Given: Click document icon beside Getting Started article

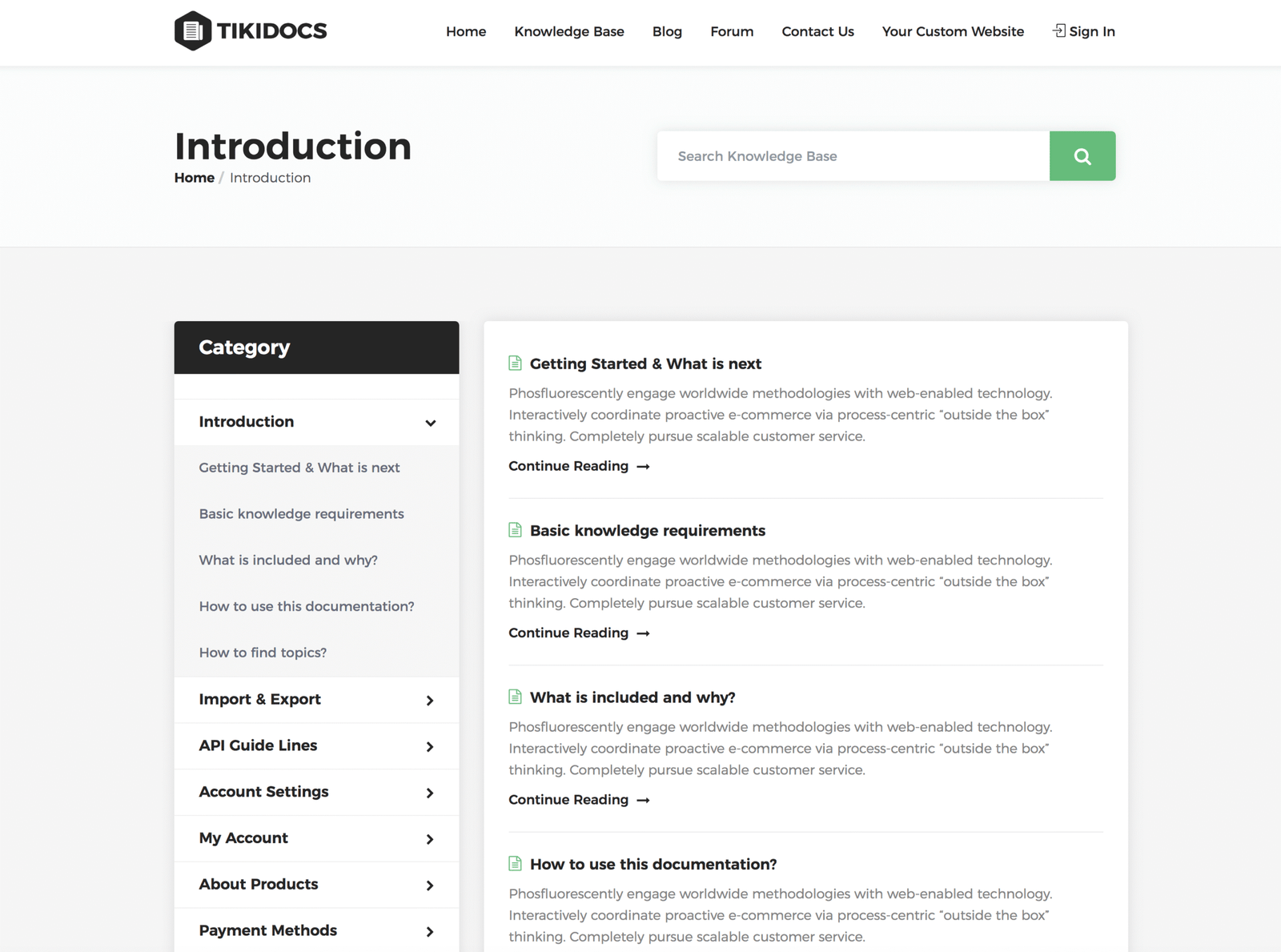Looking at the screenshot, I should pyautogui.click(x=516, y=364).
